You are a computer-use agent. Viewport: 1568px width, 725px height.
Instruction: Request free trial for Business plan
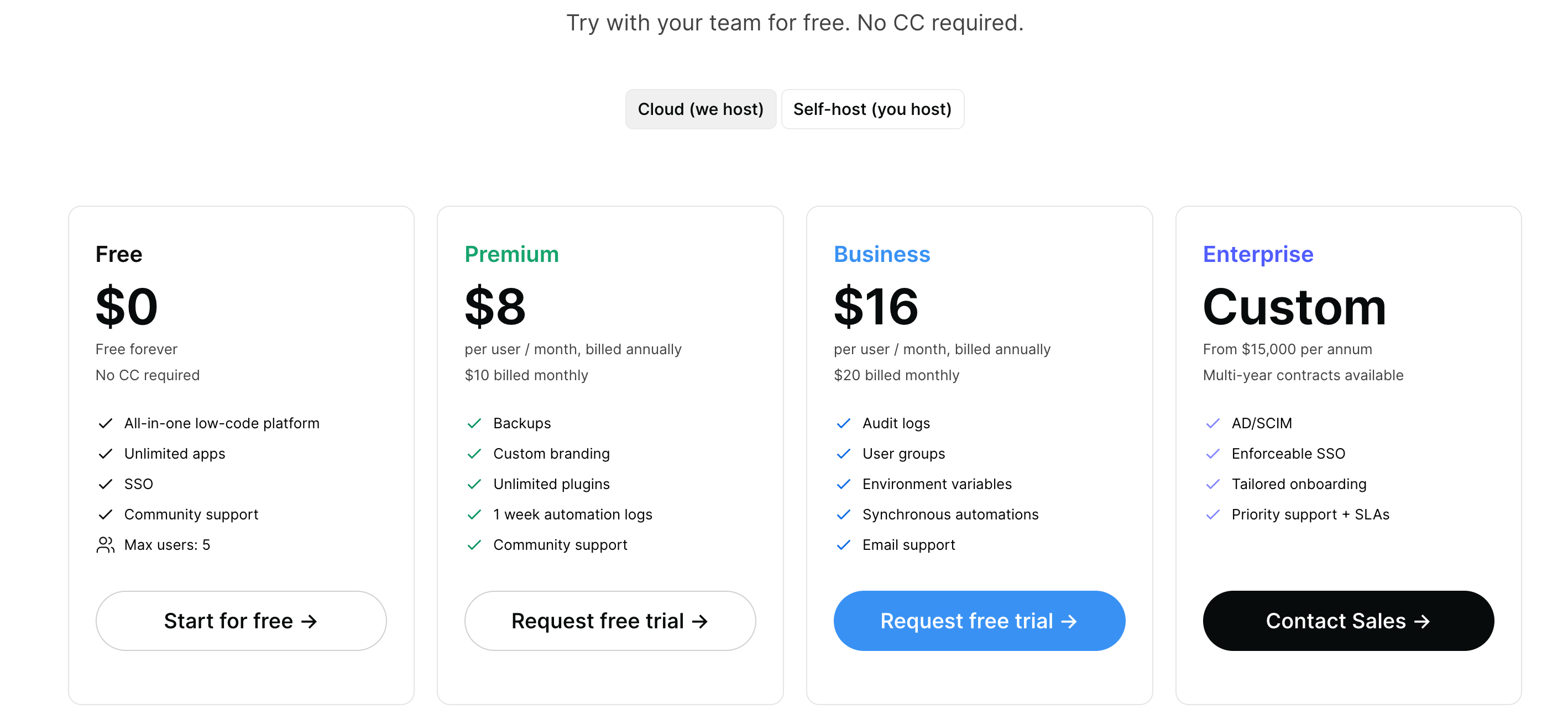pyautogui.click(x=979, y=621)
